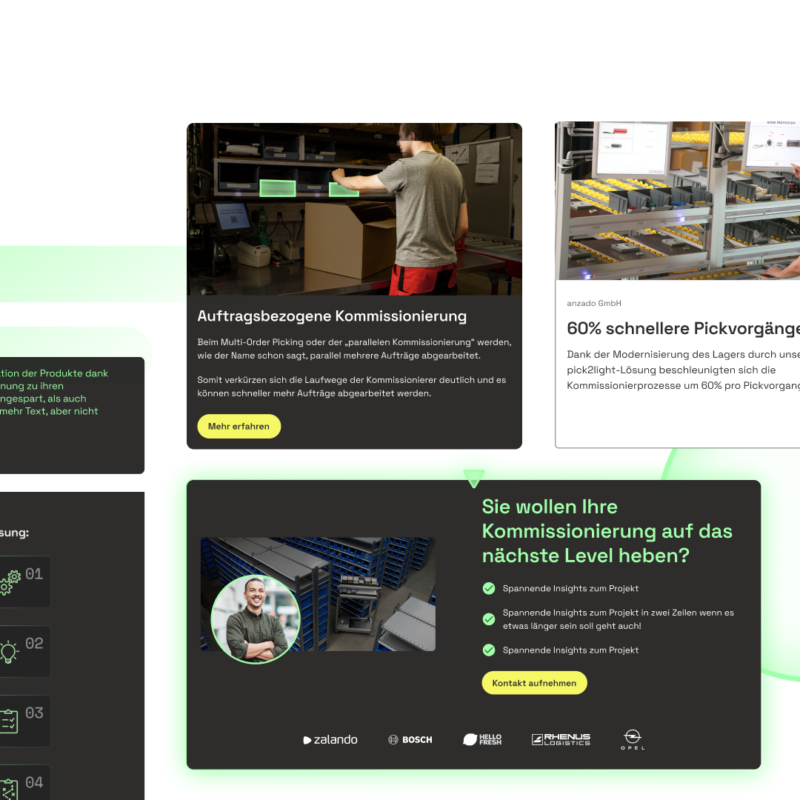
Task: Click the paragraph starting 'Somit verkürzen sich die Laufwege'
Action: pos(352,386)
